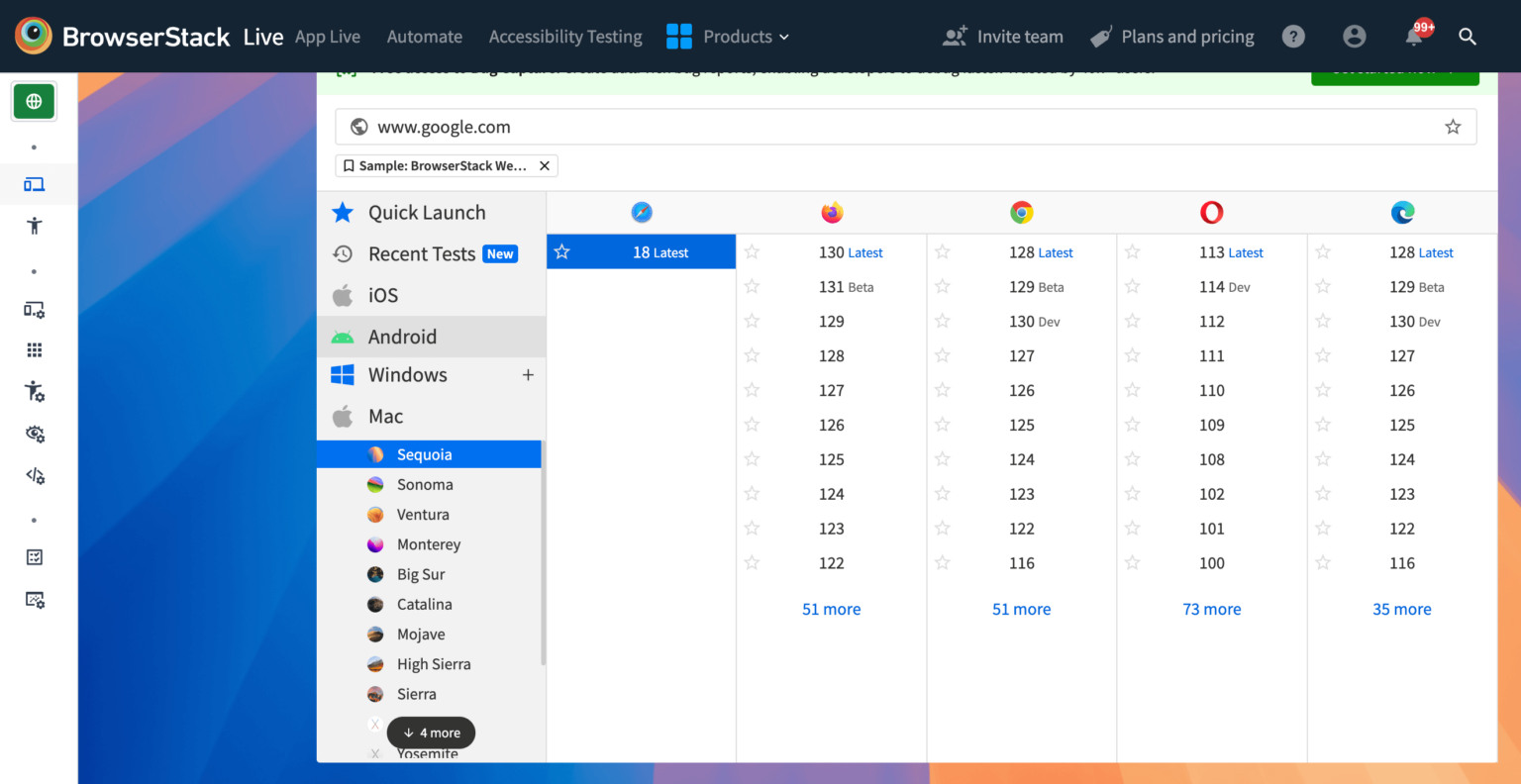This screenshot has width=1521, height=784.
Task: Click the search magnifier icon in header
Action: [x=1468, y=37]
